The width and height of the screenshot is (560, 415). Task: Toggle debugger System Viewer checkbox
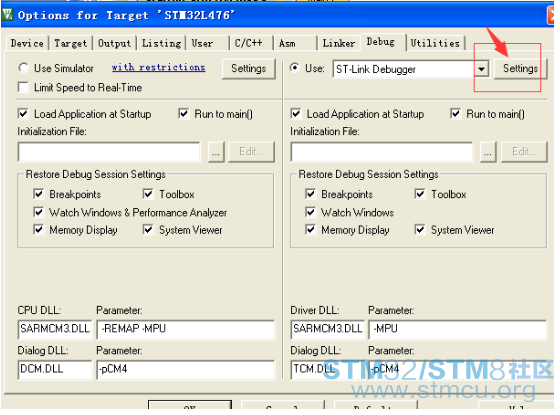[x=420, y=230]
